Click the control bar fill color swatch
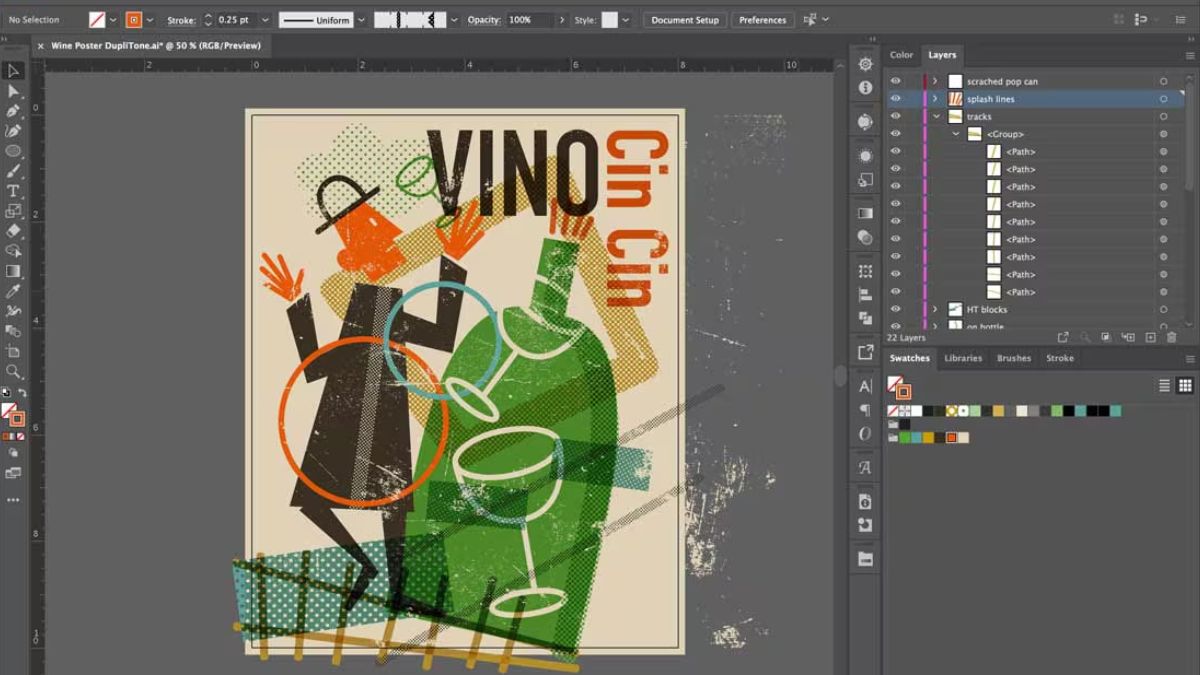This screenshot has width=1200, height=675. pos(97,20)
